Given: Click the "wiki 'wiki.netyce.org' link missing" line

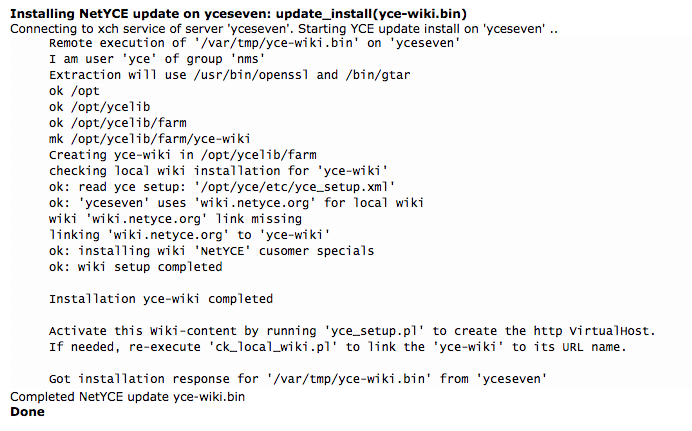Looking at the screenshot, I should coord(175,218).
